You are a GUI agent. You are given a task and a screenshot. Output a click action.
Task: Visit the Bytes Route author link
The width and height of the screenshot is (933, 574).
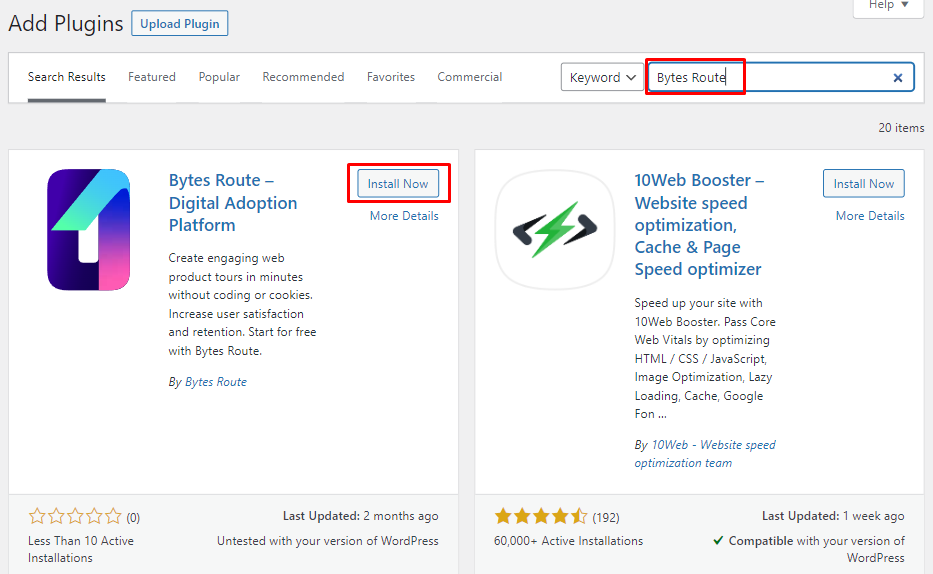[x=215, y=382]
